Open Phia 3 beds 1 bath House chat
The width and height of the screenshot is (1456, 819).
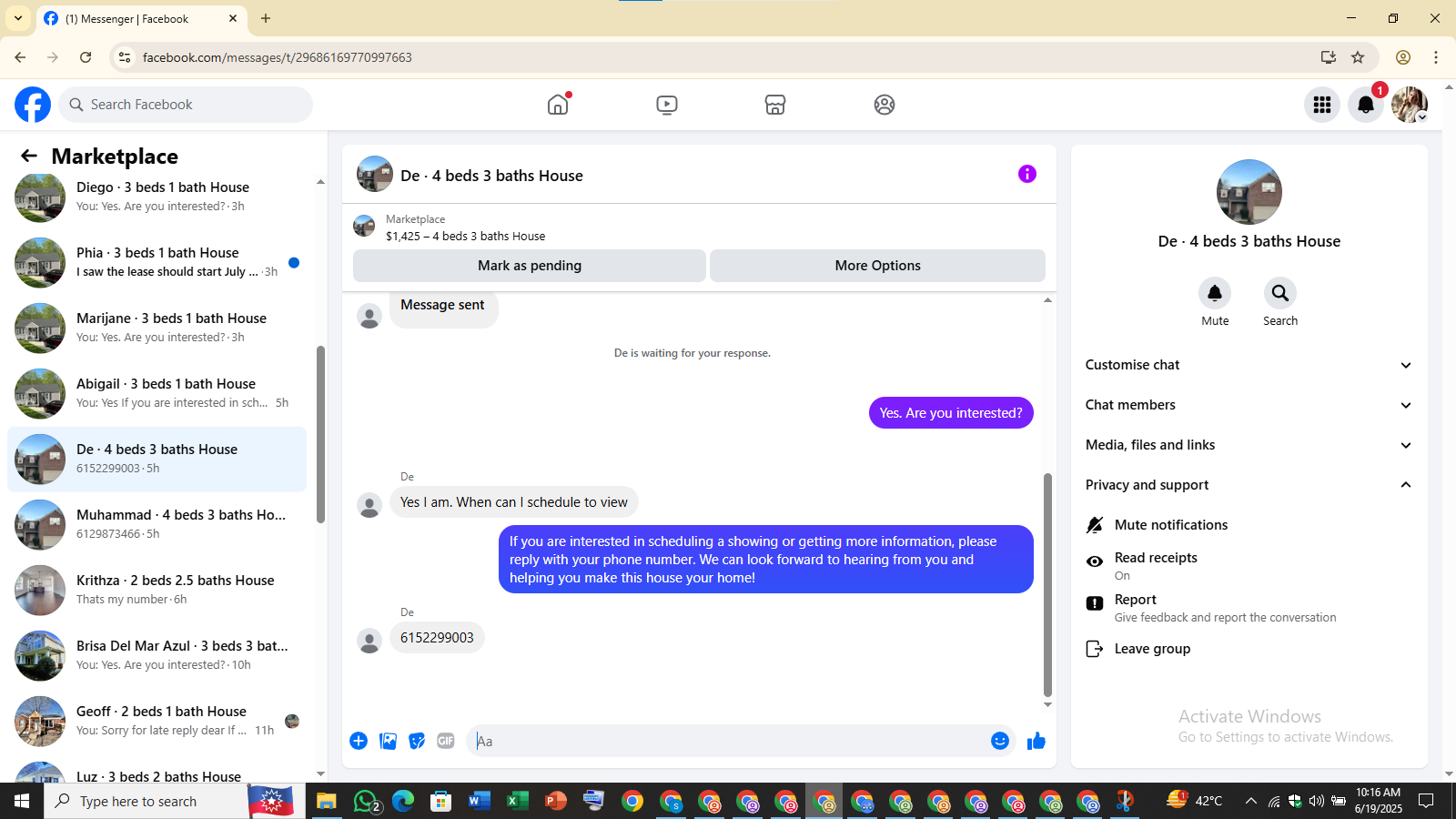click(157, 262)
